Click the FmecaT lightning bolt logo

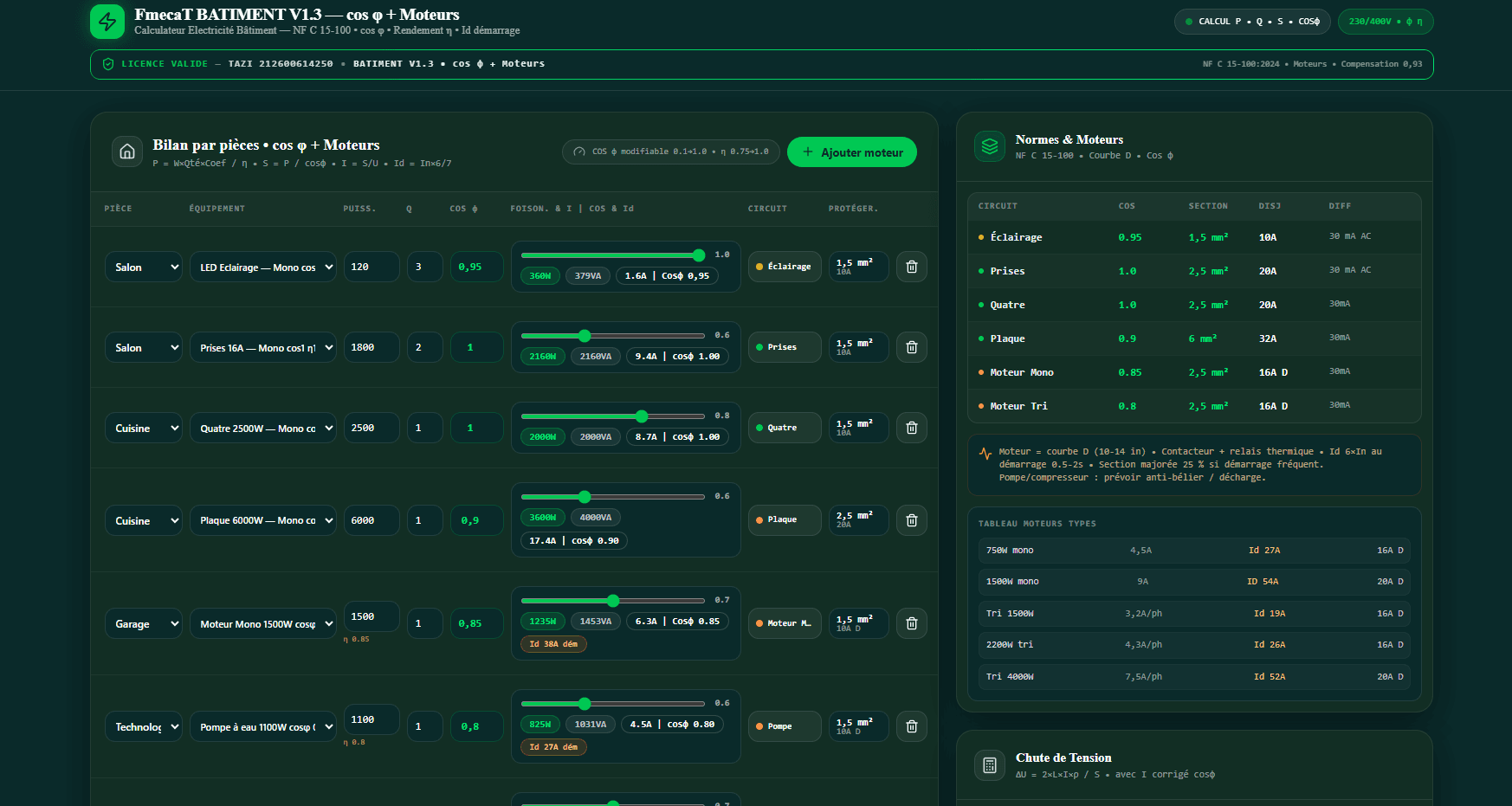(x=107, y=22)
